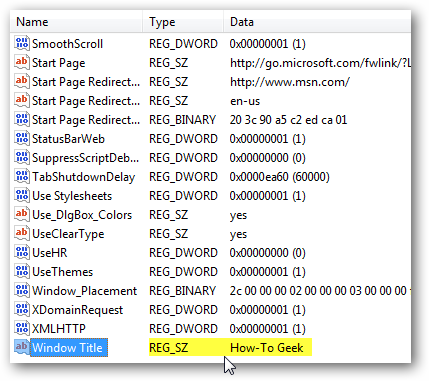Select the XMLHTTP value name
Image resolution: width=429 pixels, height=381 pixels.
59,329
